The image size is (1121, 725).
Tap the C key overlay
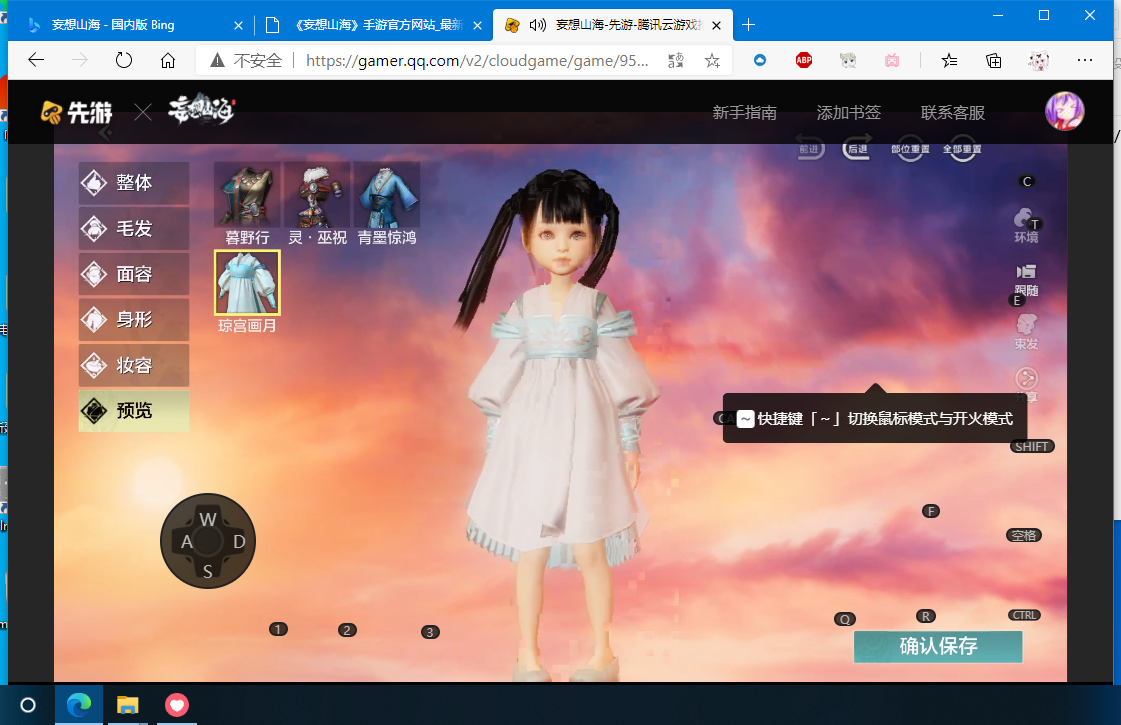pos(1027,182)
